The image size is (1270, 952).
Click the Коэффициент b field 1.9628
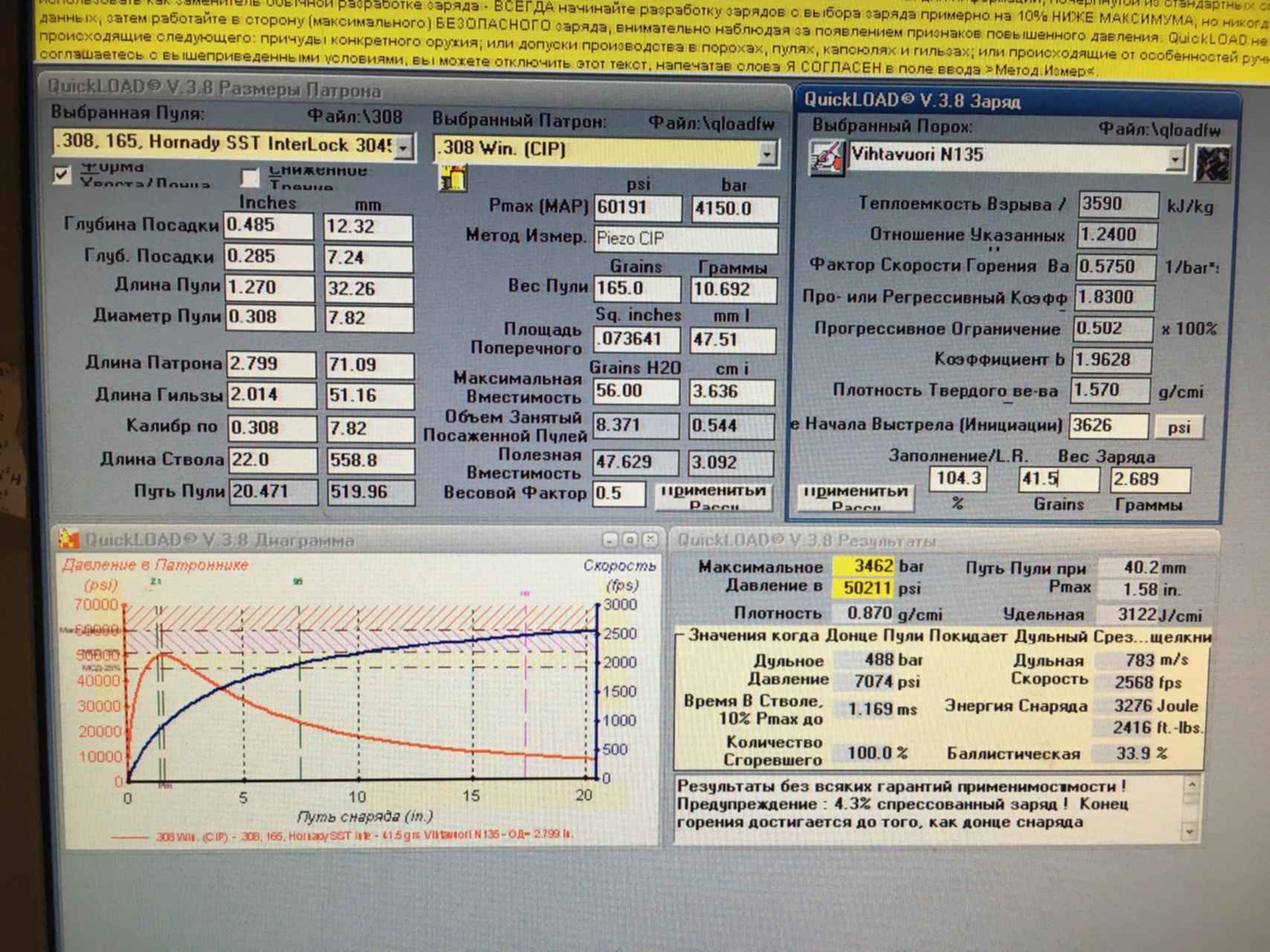1112,360
